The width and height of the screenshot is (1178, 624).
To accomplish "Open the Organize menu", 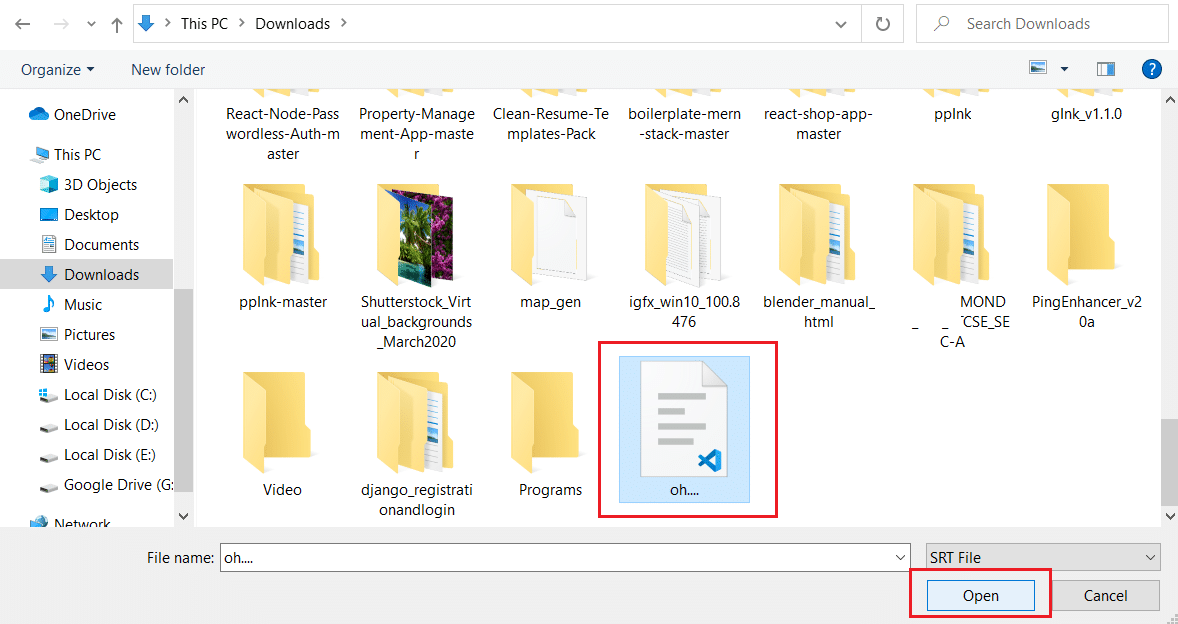I will (x=56, y=69).
